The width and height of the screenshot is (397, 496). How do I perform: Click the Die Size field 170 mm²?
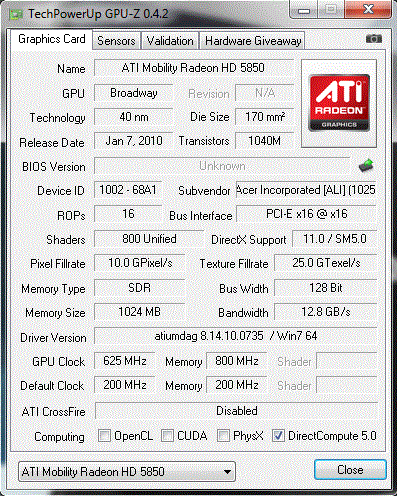point(265,117)
